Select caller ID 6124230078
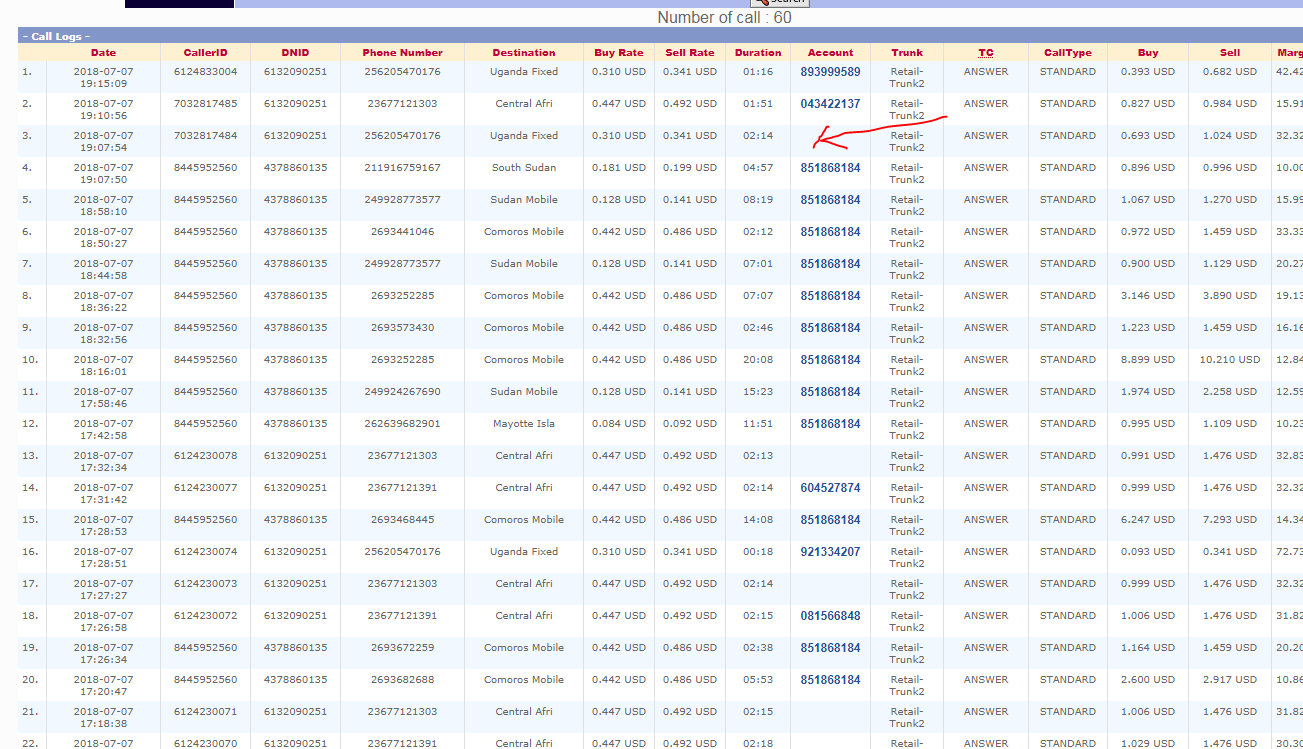Image resolution: width=1303 pixels, height=749 pixels. click(205, 456)
